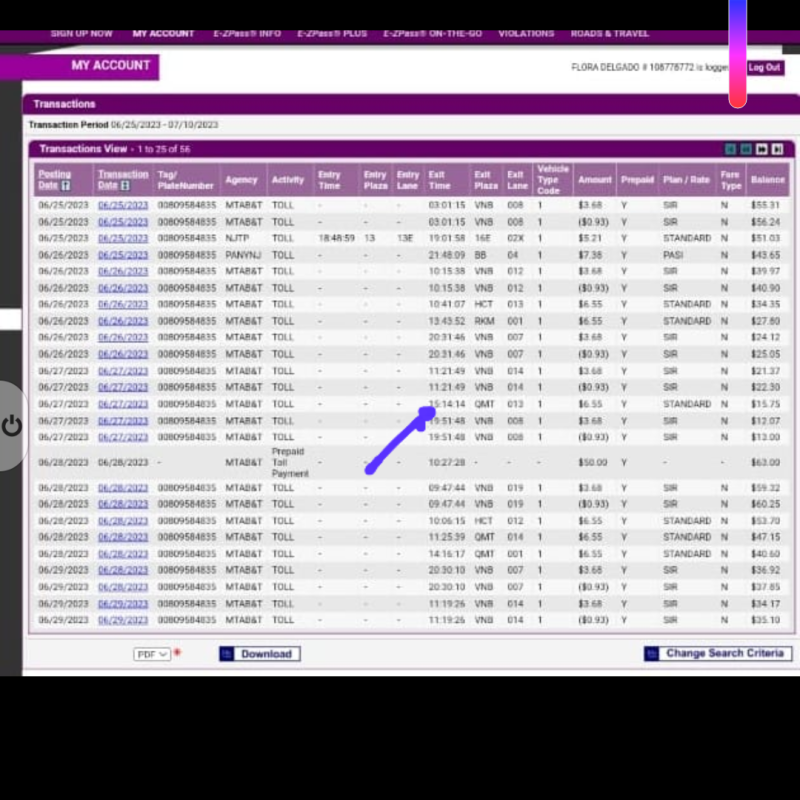Click the 10:27:28 exit time cell

click(x=447, y=463)
